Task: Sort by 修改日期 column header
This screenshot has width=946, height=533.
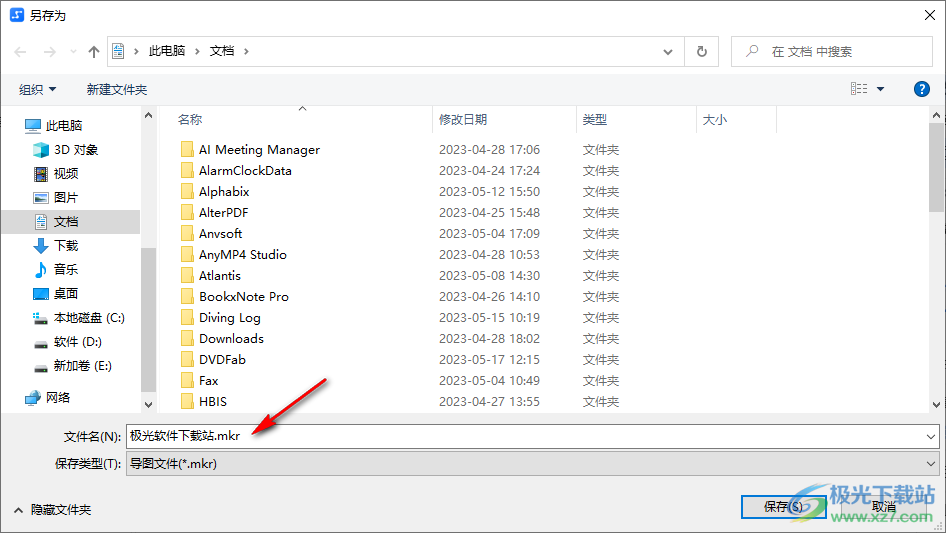Action: tap(463, 120)
